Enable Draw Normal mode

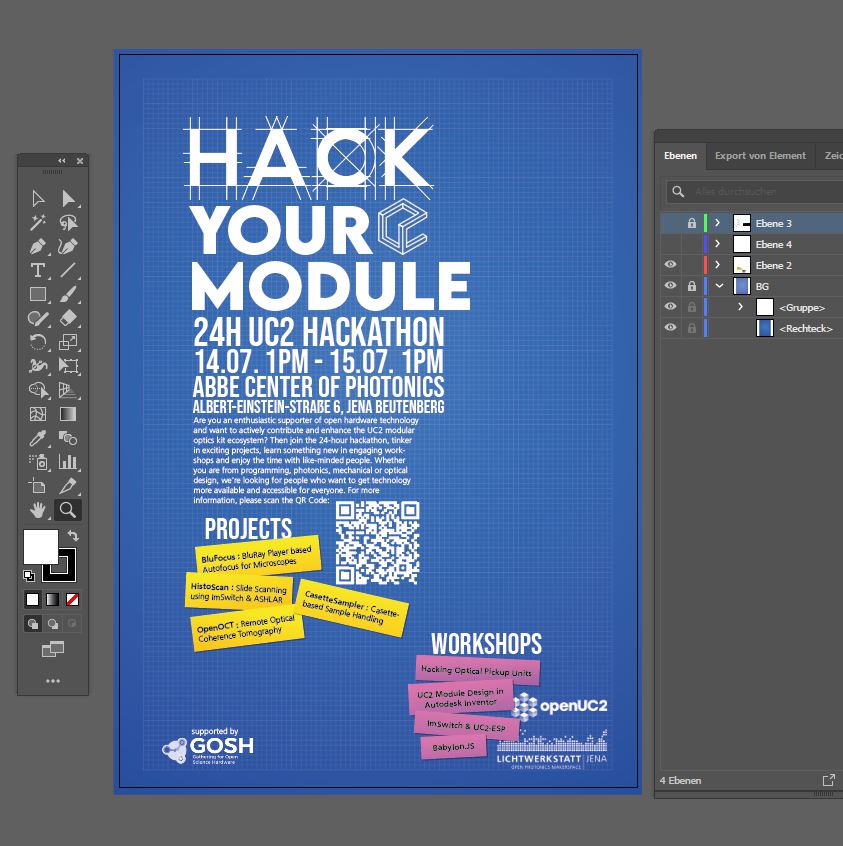coord(33,624)
